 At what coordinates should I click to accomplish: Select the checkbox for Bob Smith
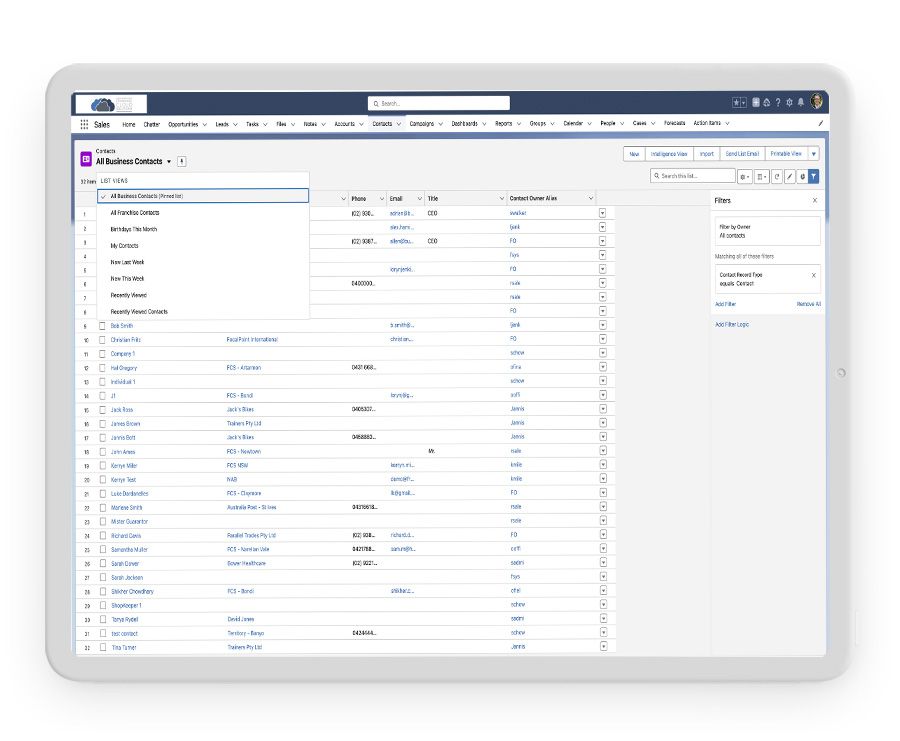point(102,325)
